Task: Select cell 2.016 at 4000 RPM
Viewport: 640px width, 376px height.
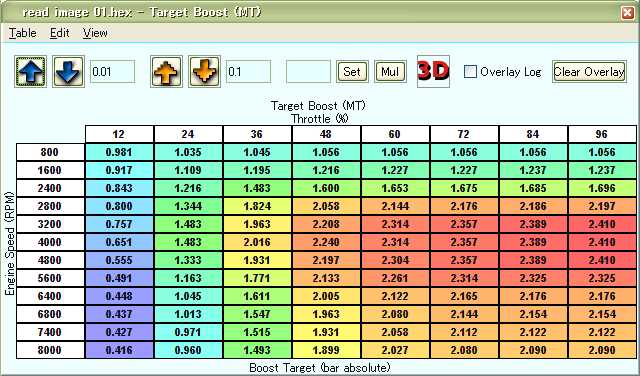Action: [257, 242]
